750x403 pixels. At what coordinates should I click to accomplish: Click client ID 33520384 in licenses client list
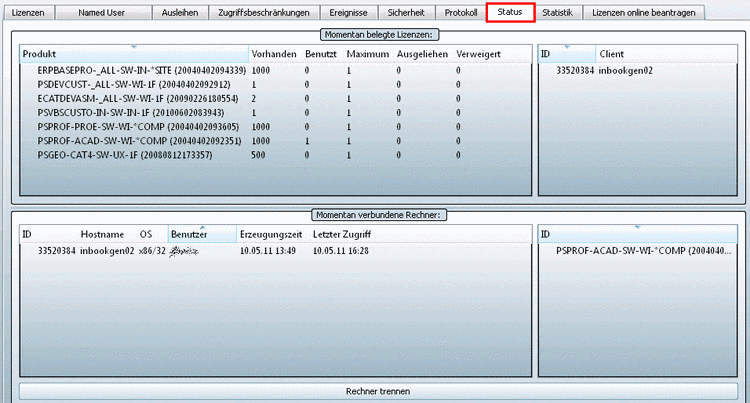tap(575, 70)
